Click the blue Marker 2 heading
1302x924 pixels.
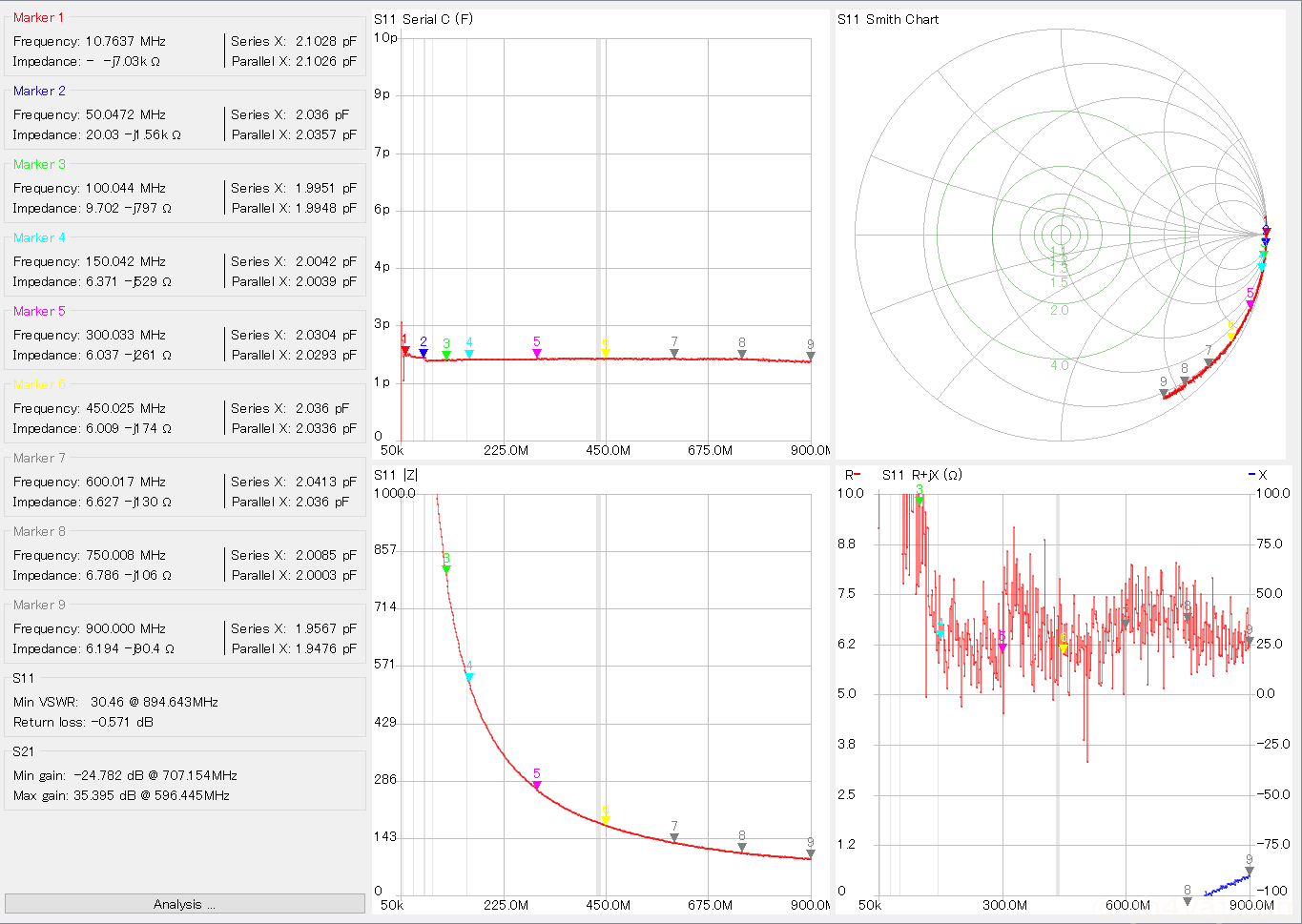[39, 91]
